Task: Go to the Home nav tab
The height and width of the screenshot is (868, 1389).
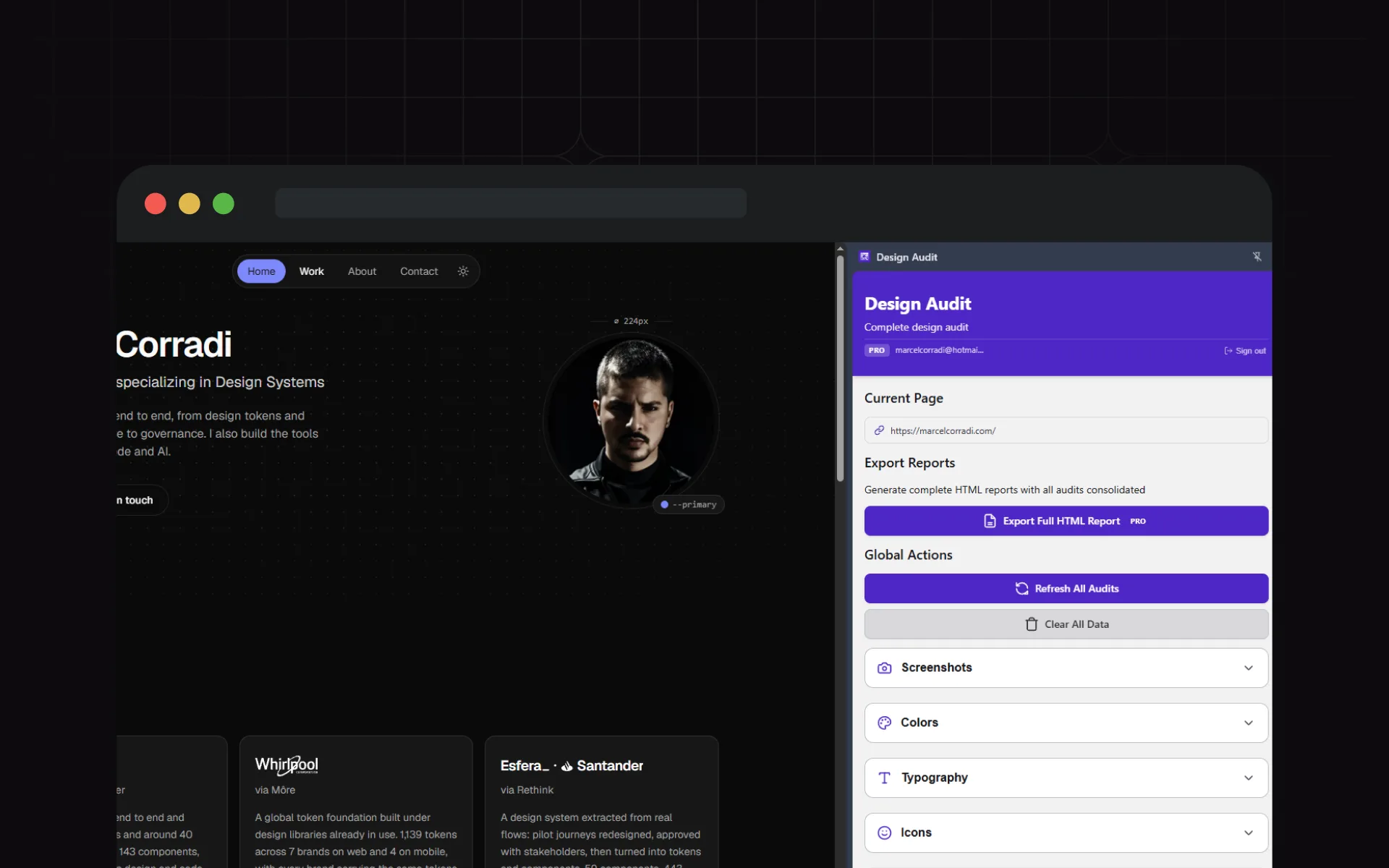Action: point(261,271)
